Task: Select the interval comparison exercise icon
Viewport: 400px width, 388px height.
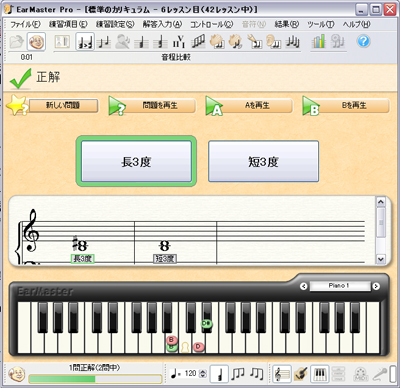Action: (85, 42)
